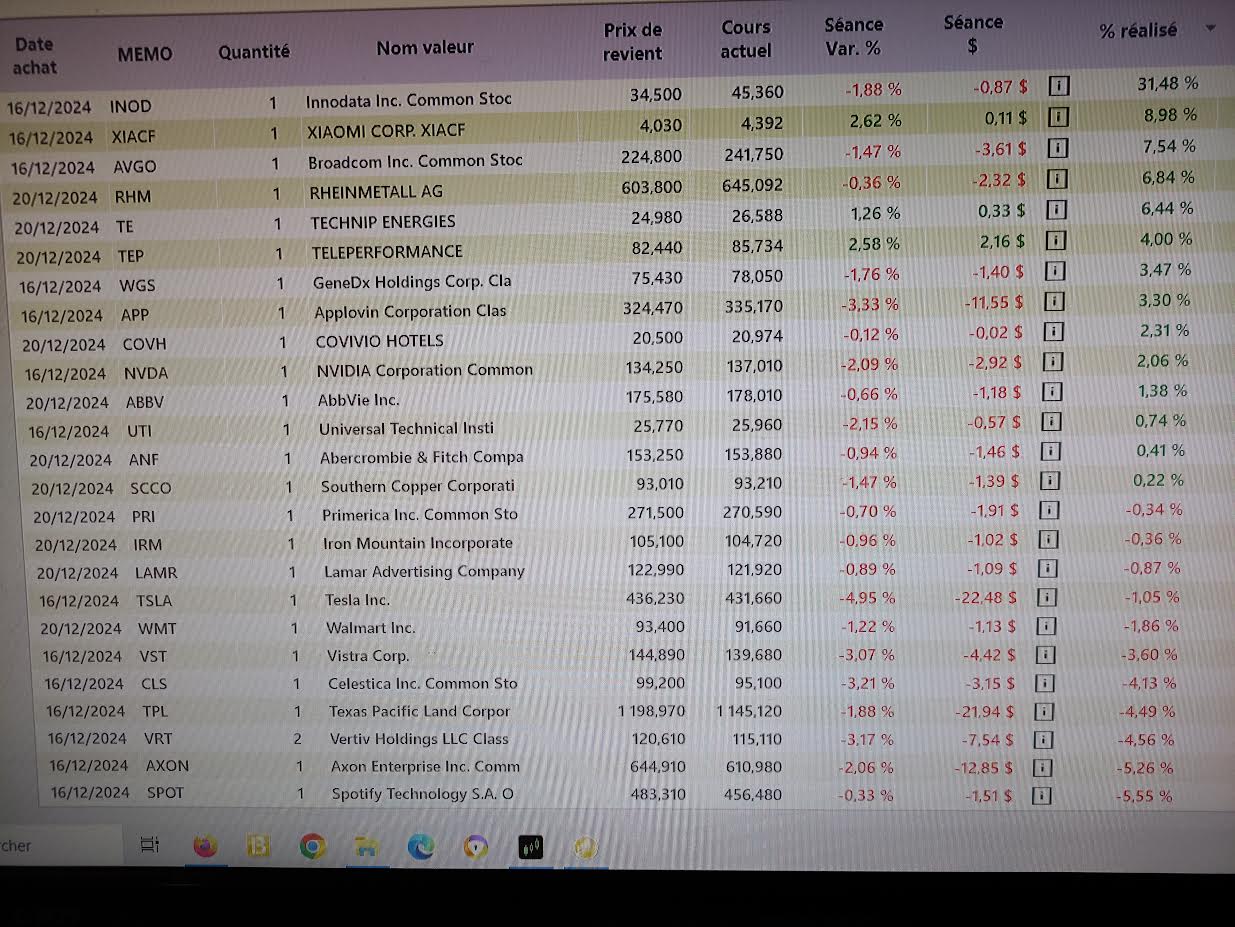Click the candlestick chart app in taskbar

click(530, 848)
